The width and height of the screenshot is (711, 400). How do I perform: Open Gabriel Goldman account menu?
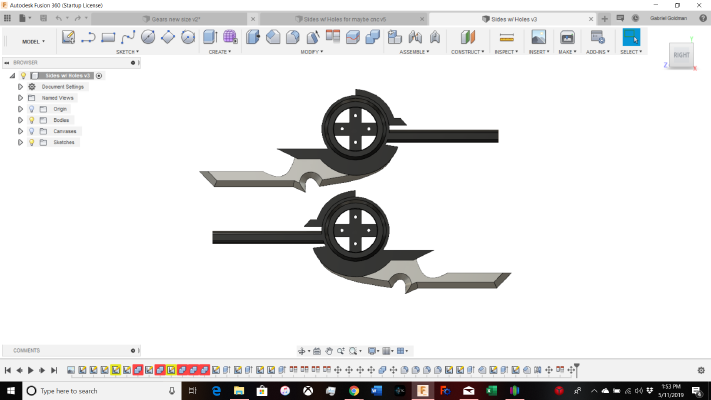coord(668,18)
